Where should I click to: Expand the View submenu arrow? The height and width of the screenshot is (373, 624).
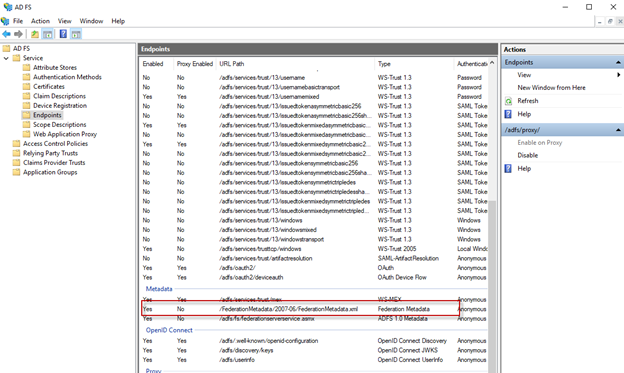pos(618,75)
